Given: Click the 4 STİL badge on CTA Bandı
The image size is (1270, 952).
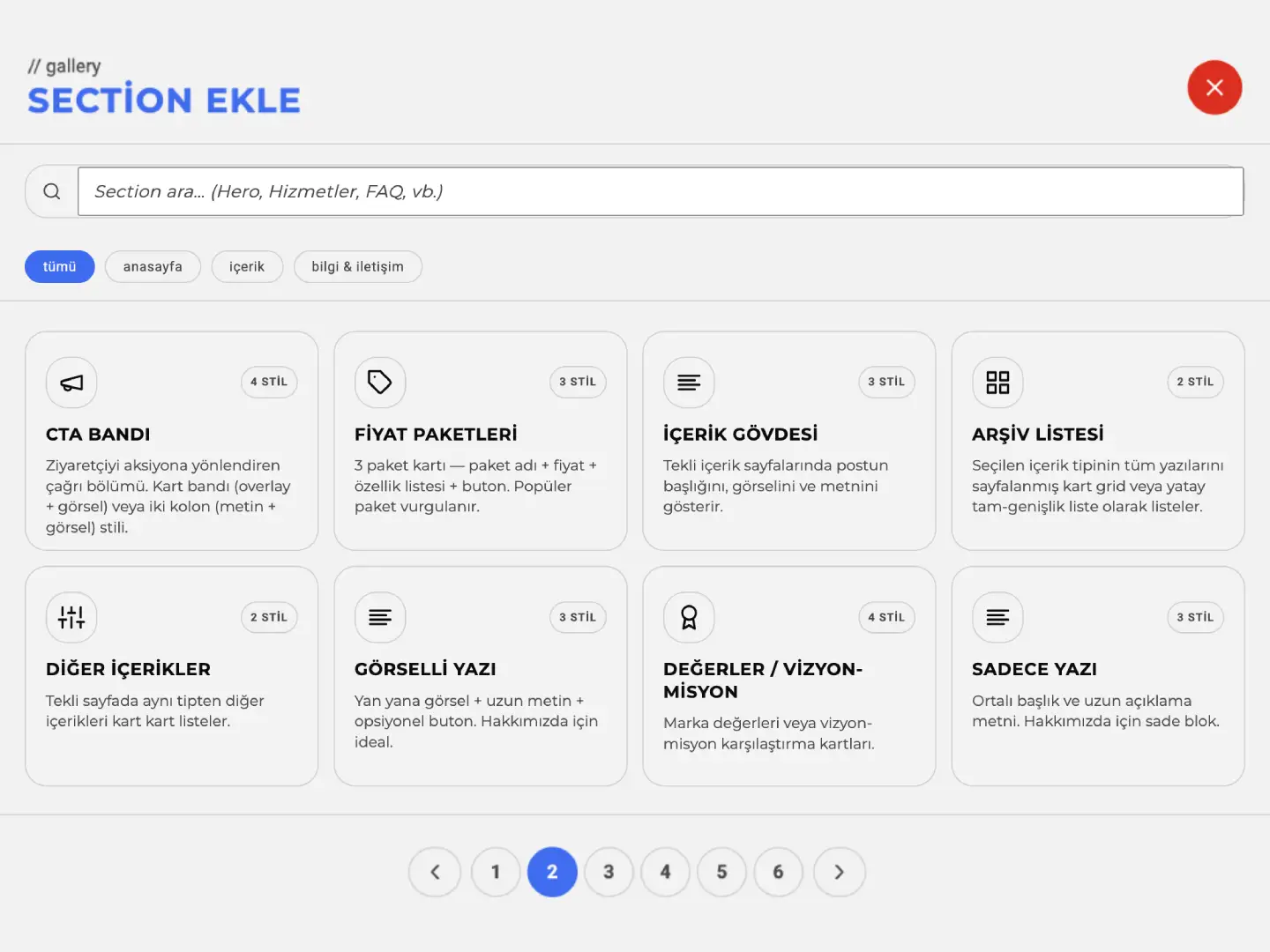Looking at the screenshot, I should (269, 382).
